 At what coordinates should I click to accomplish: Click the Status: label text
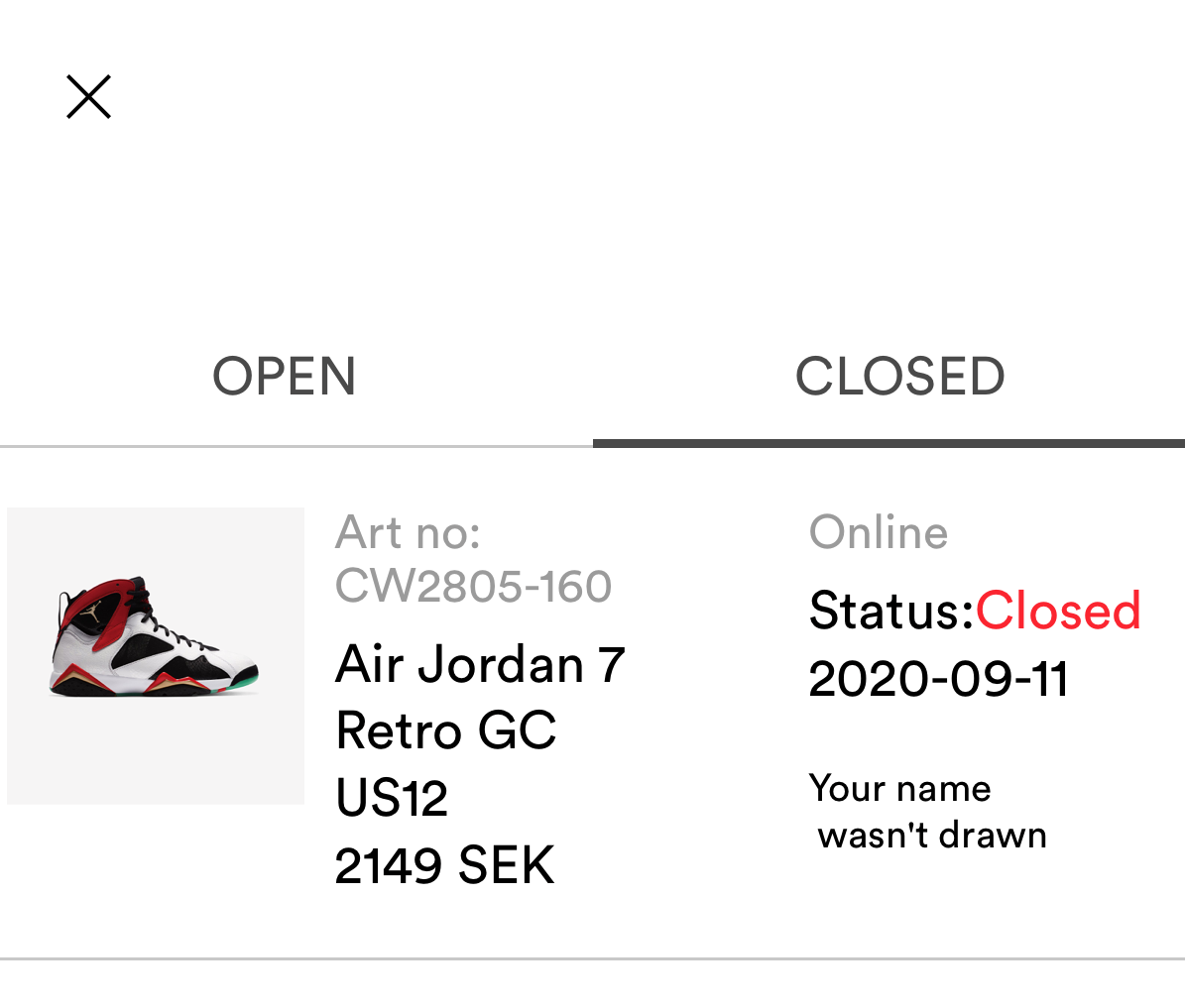[x=891, y=611]
